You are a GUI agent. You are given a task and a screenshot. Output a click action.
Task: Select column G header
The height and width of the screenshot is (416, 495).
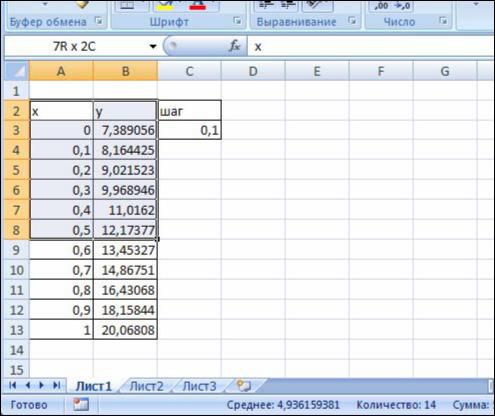(445, 71)
